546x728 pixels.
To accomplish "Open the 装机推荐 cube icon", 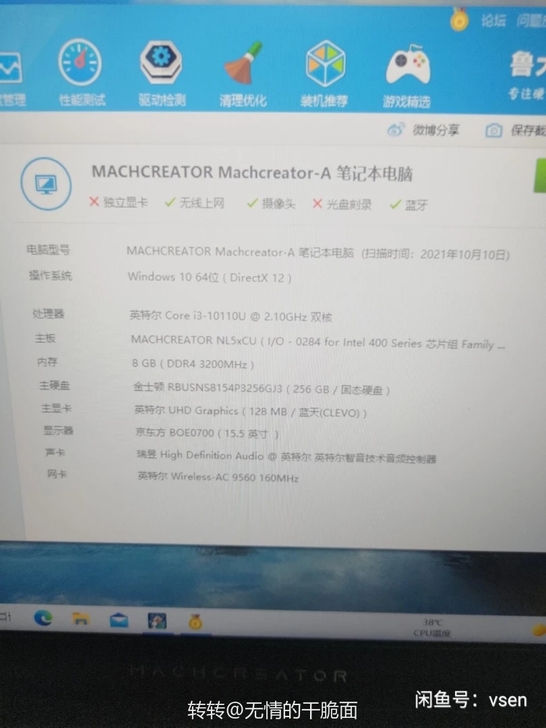I will click(325, 64).
